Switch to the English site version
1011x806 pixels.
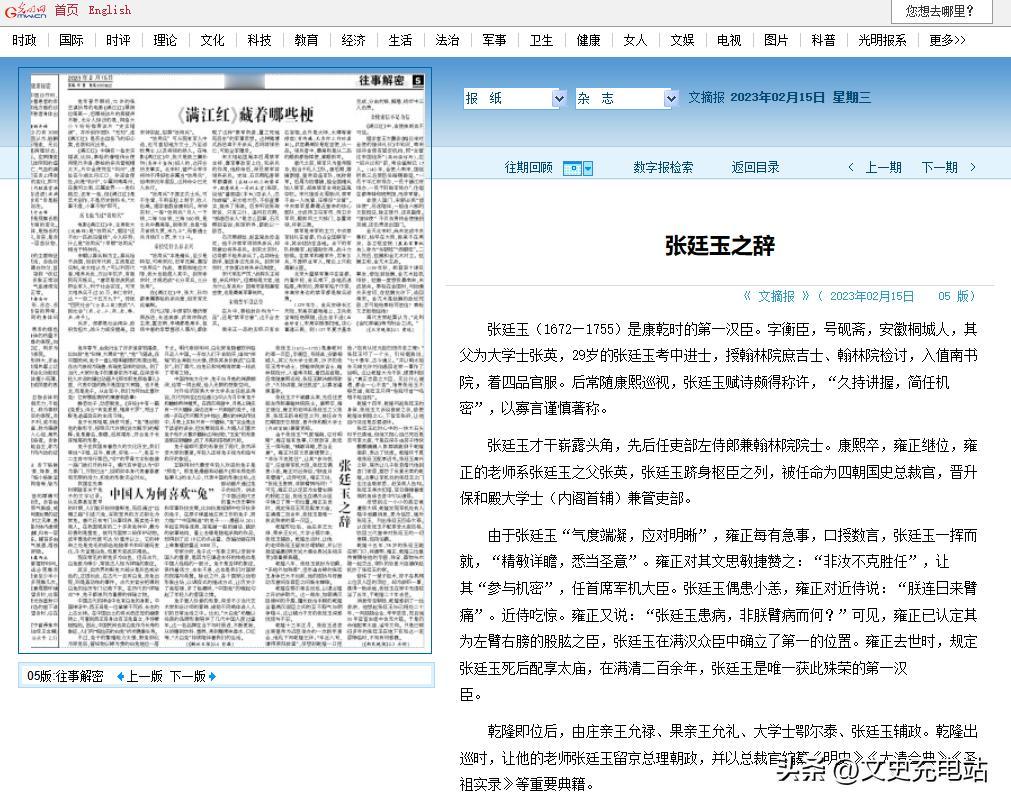pyautogui.click(x=110, y=10)
